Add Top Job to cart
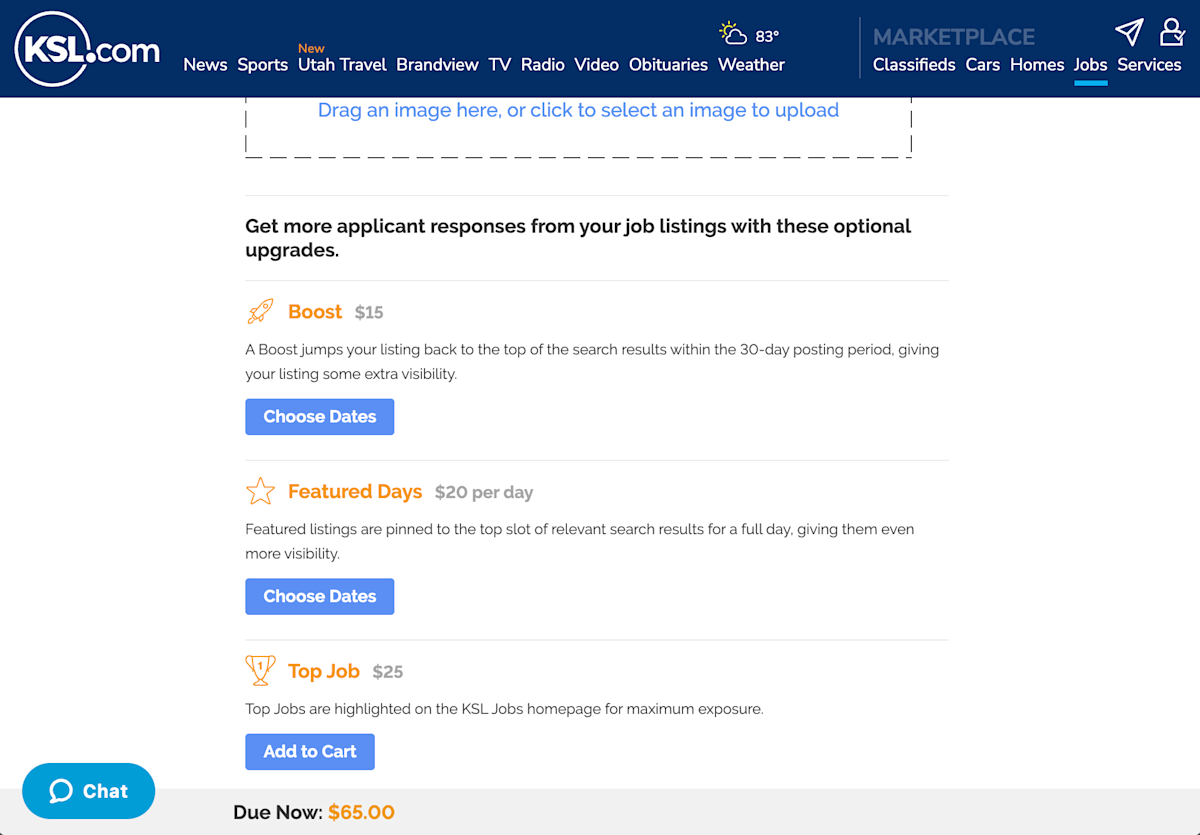1200x835 pixels. 309,752
